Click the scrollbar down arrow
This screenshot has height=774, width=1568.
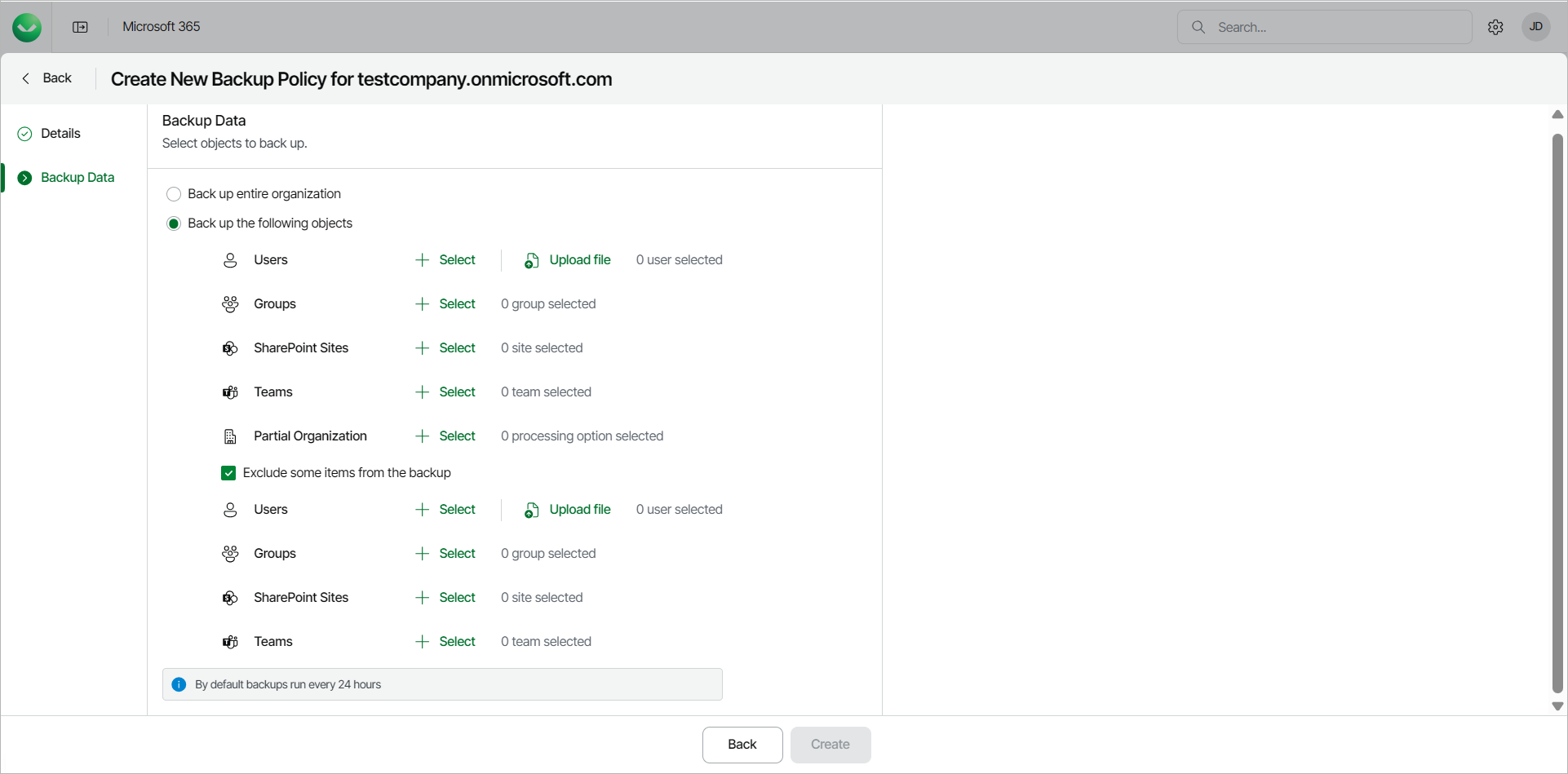1557,706
